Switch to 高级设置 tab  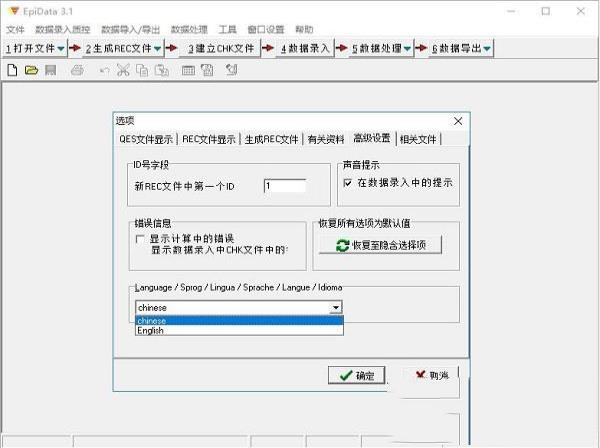click(x=372, y=138)
